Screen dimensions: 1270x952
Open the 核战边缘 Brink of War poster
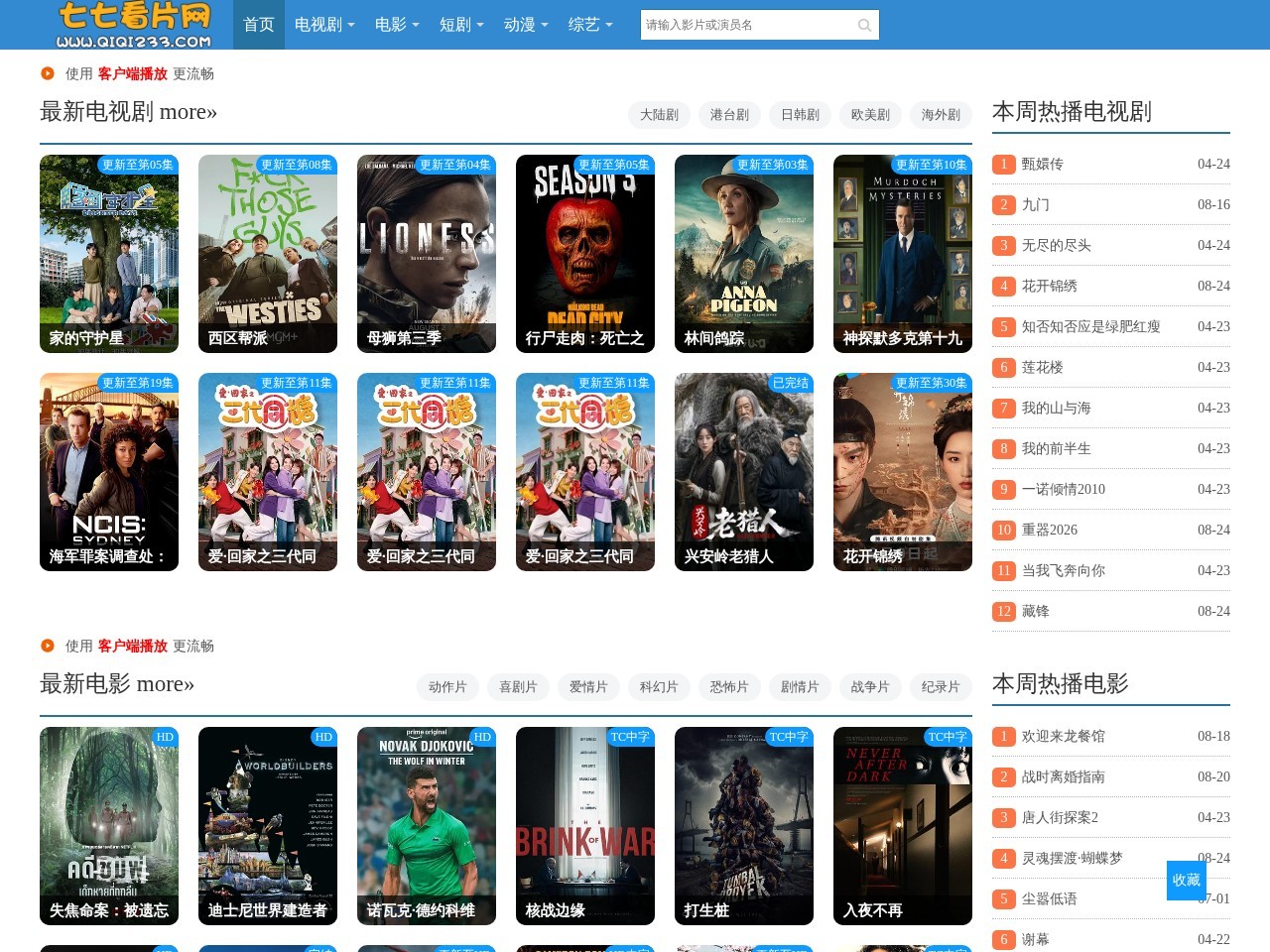pyautogui.click(x=585, y=826)
